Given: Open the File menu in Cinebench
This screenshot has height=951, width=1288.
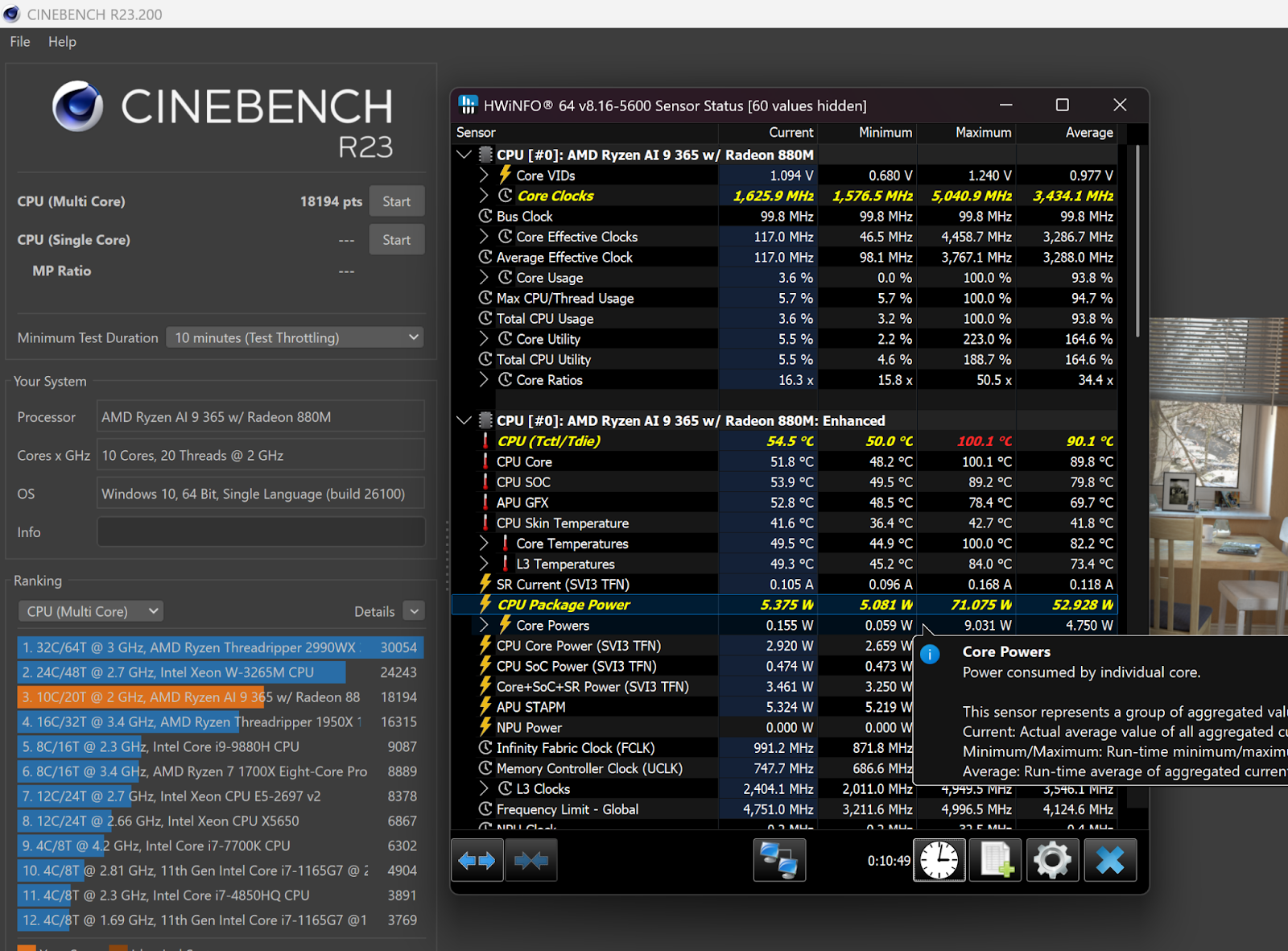Looking at the screenshot, I should coord(20,42).
